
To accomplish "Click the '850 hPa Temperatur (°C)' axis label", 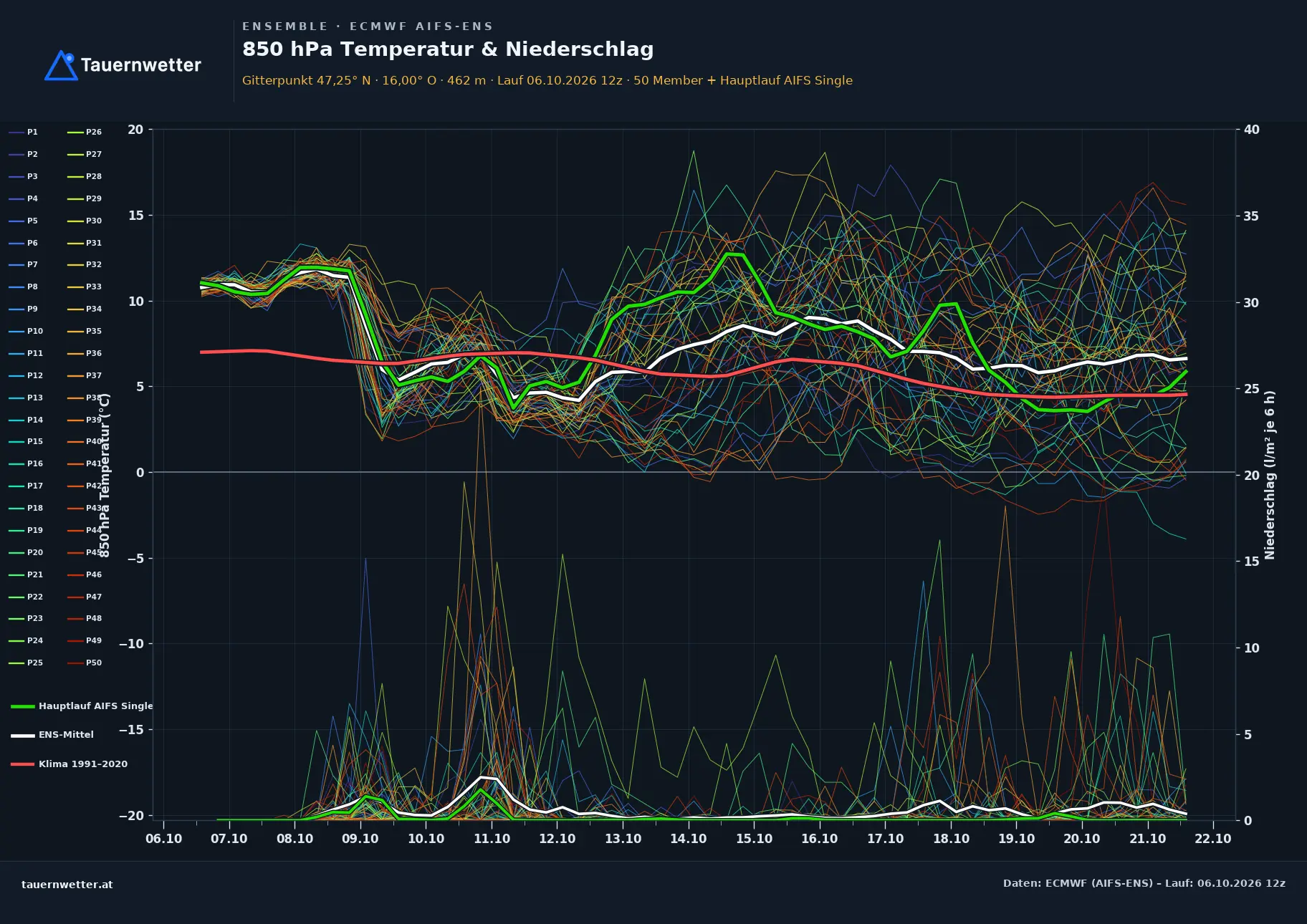I will coord(105,475).
